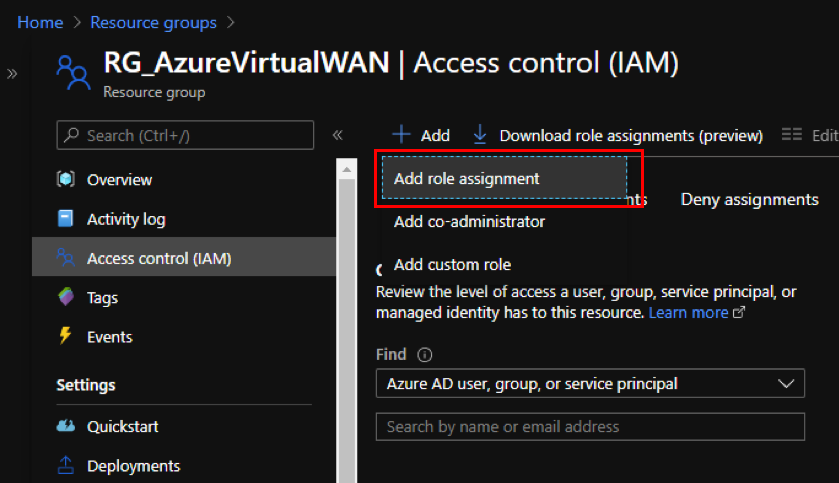Screen dimensions: 839x483
Task: Click the scrollbar up arrow in sidebar
Action: [x=347, y=170]
